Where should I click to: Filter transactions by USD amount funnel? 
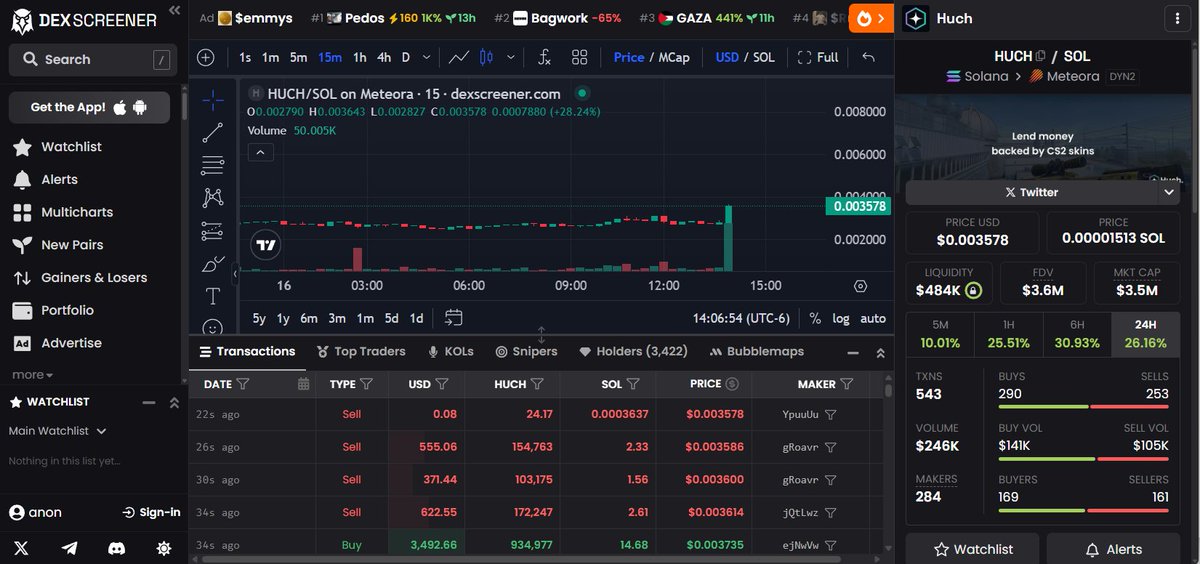[x=442, y=384]
